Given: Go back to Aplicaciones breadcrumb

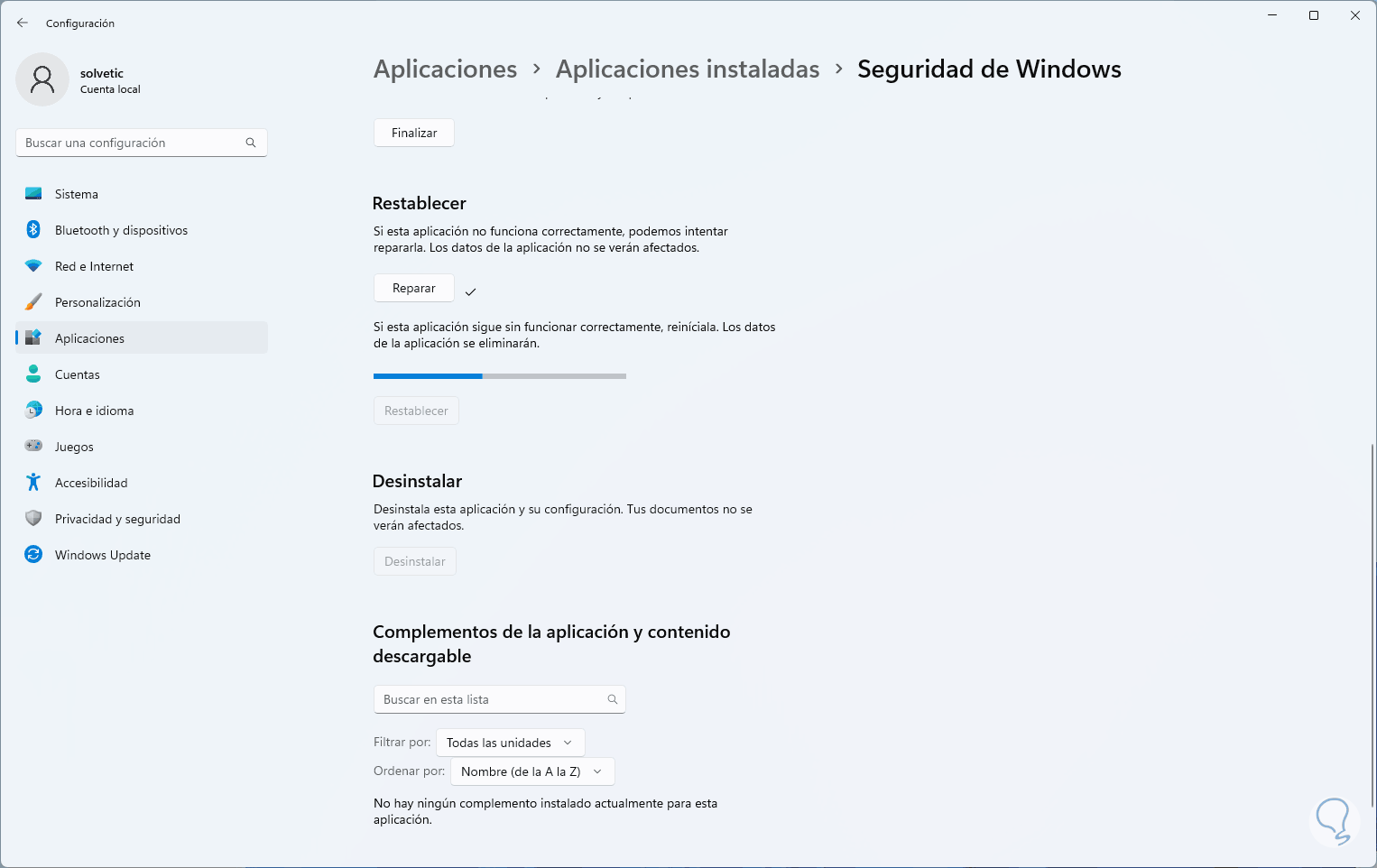Looking at the screenshot, I should (x=446, y=69).
